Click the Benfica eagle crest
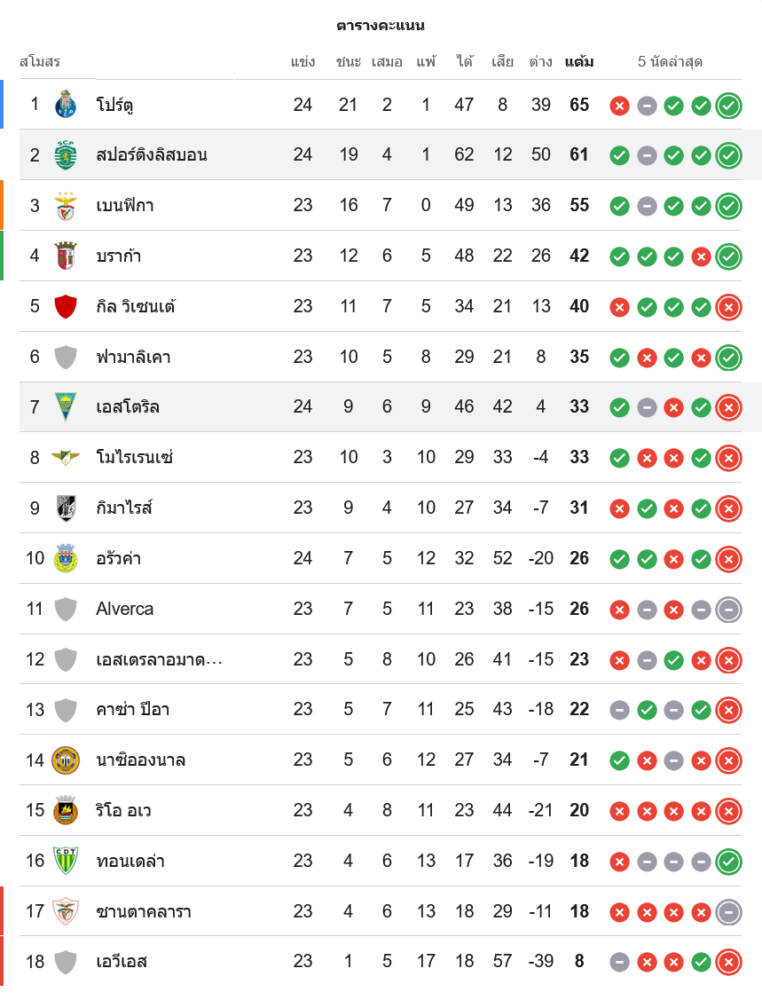Image resolution: width=762 pixels, height=1000 pixels. coord(66,205)
